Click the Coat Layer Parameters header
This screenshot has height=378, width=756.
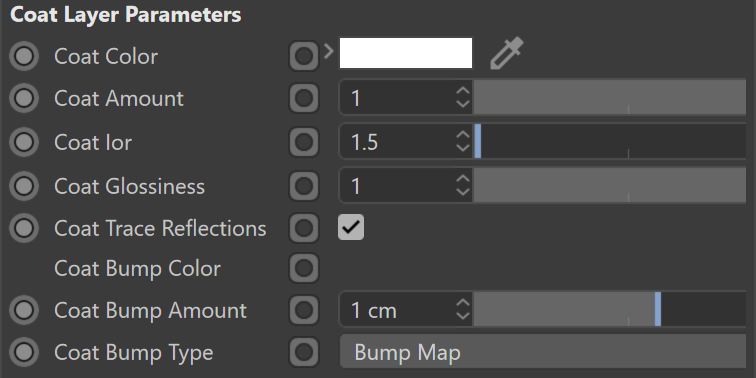click(126, 15)
